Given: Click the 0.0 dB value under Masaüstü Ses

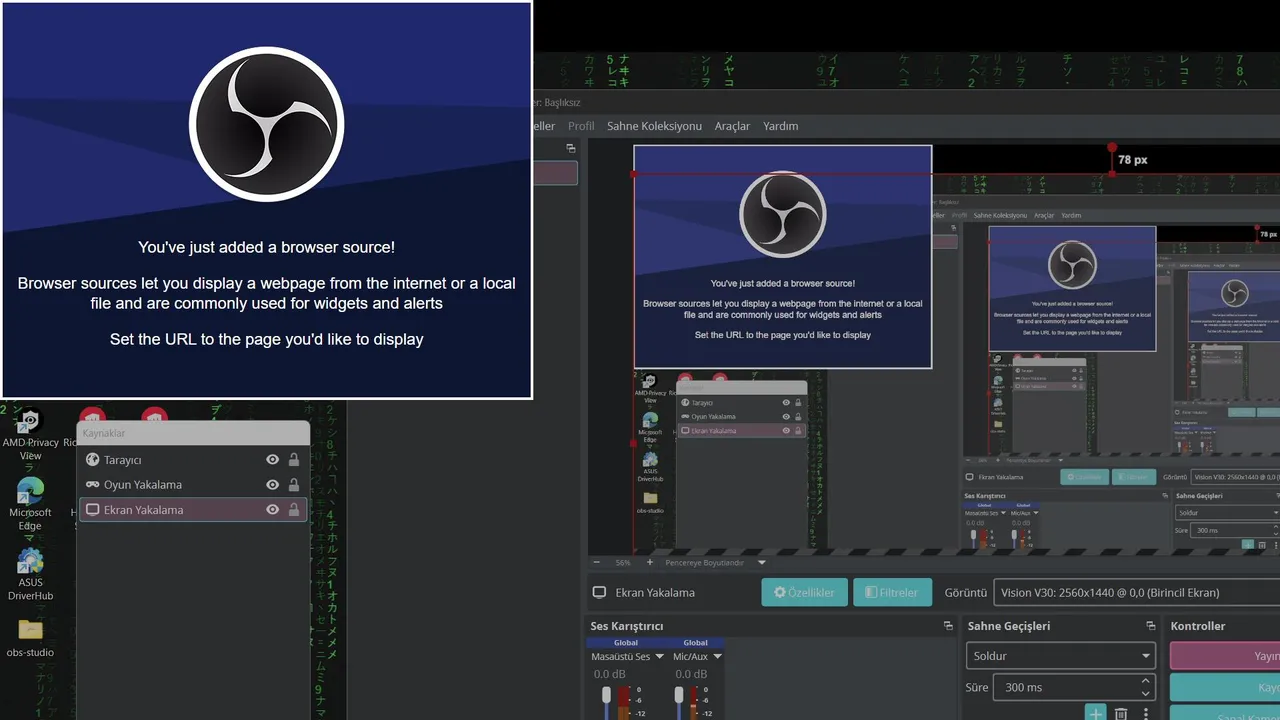Looking at the screenshot, I should pyautogui.click(x=609, y=674).
